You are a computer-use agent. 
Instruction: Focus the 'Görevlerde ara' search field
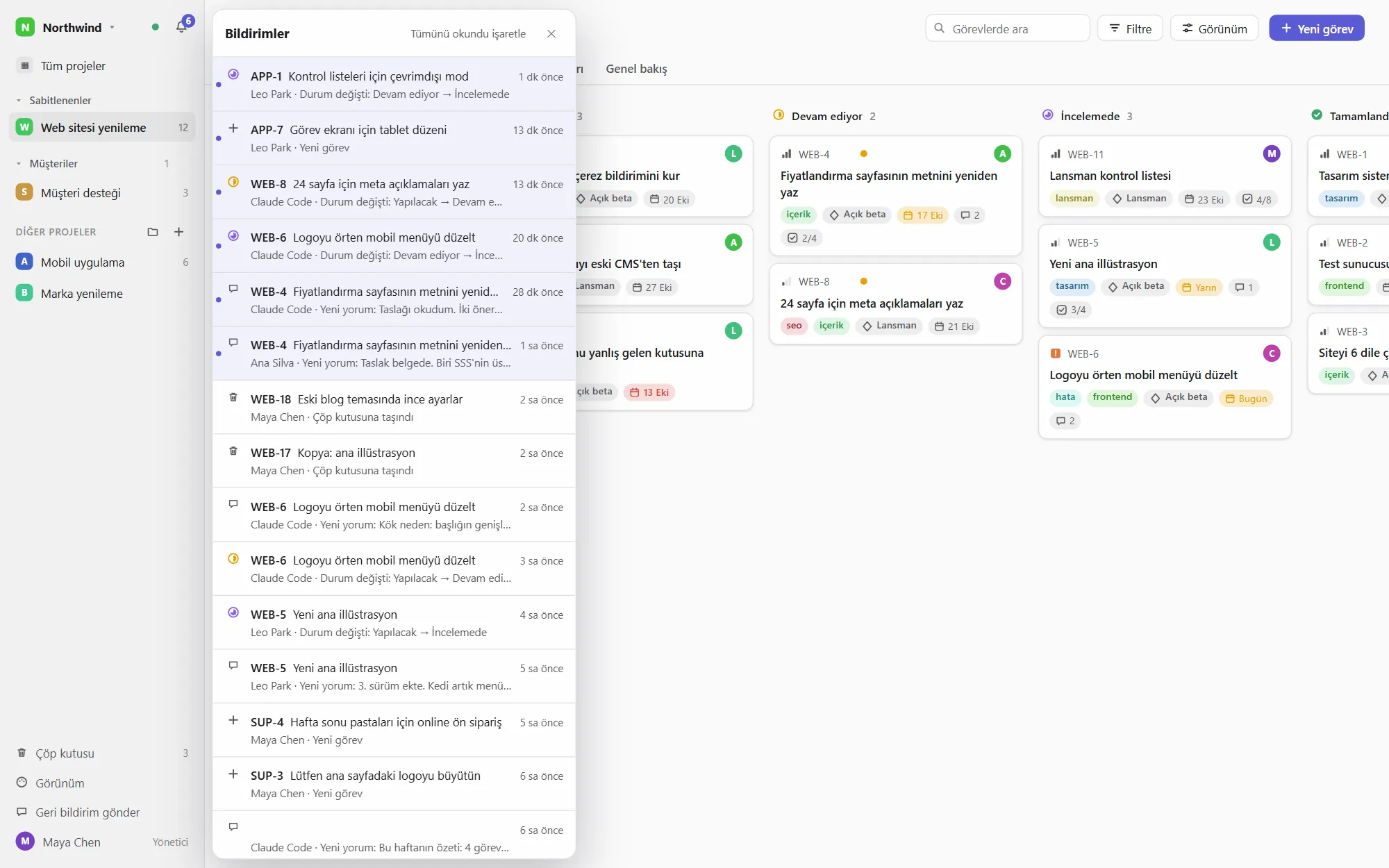coord(1007,28)
